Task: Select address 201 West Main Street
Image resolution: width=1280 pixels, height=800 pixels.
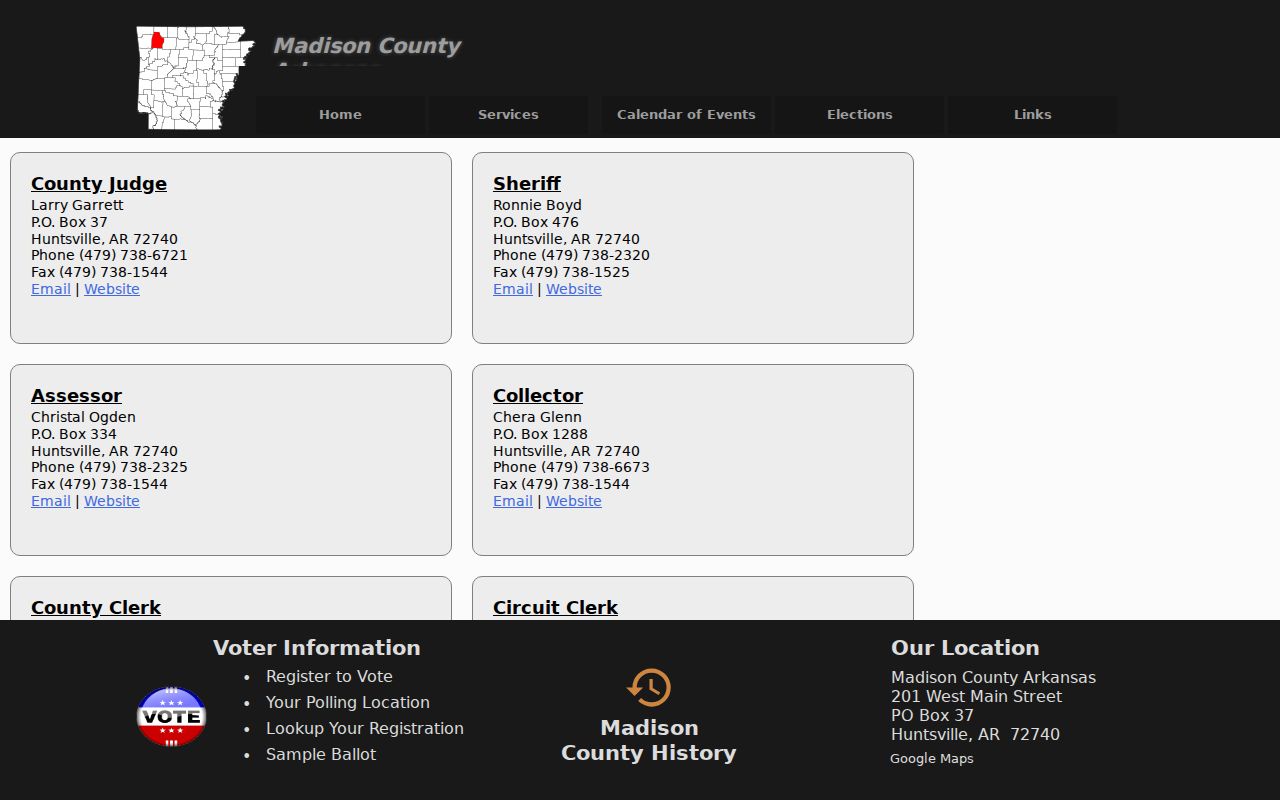Action: (x=977, y=697)
